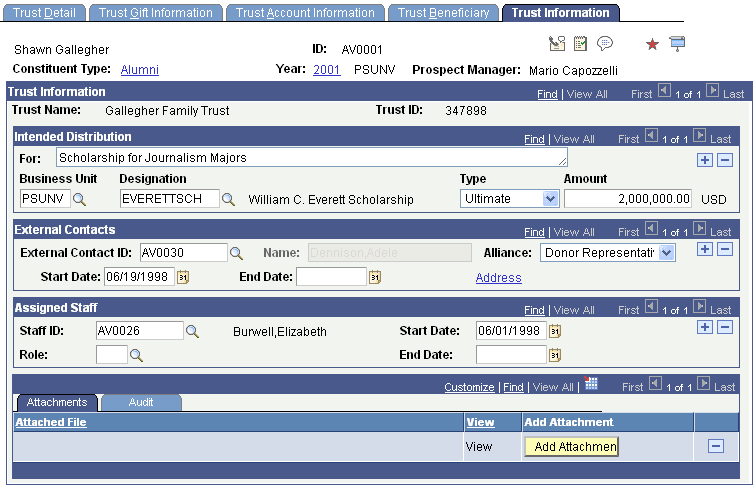Screen dimensions: 756x490
Task: Delete the attachment row with minus button
Action: click(716, 446)
